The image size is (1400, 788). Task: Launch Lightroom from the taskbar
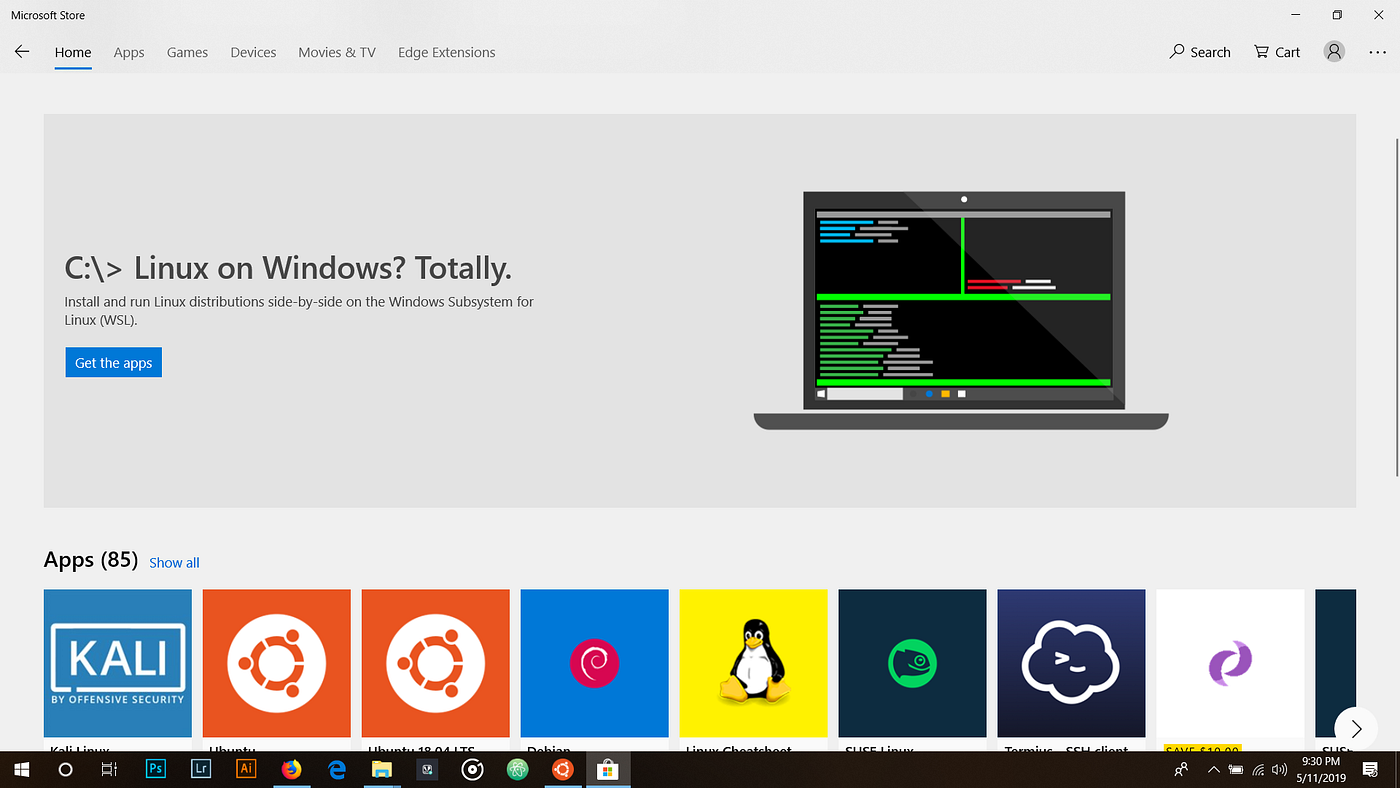pos(201,769)
